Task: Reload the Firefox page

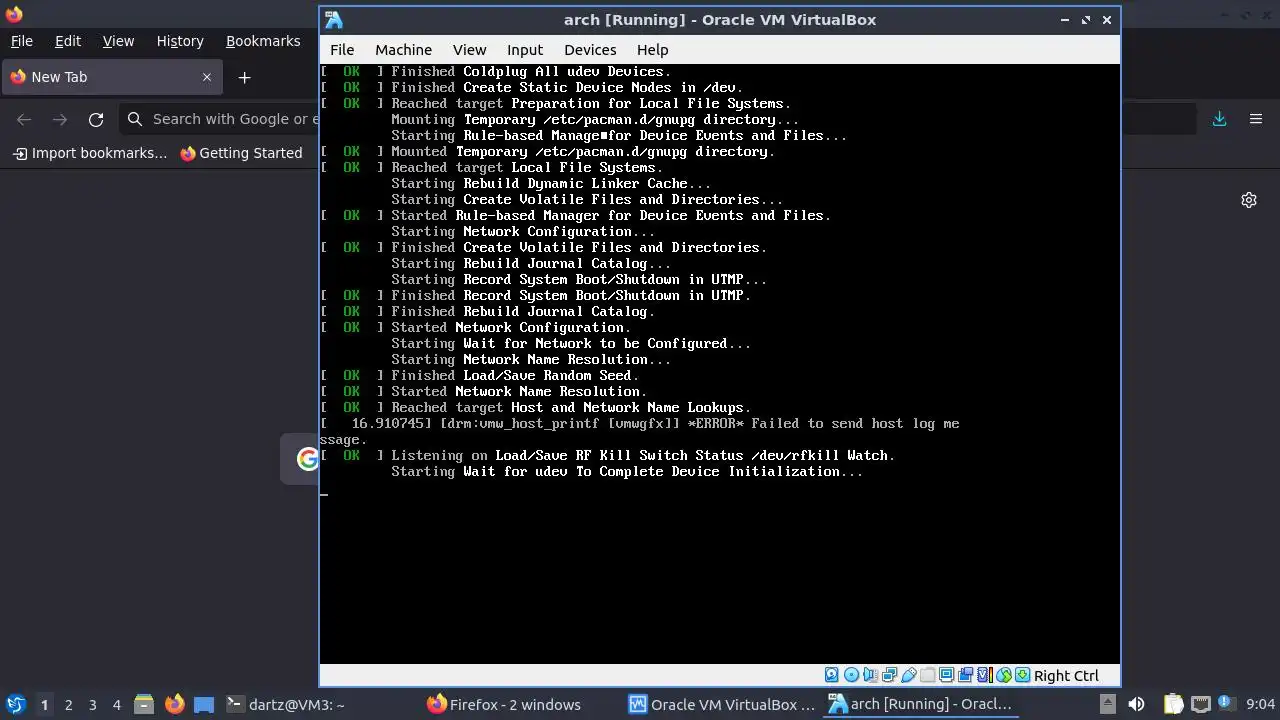Action: [96, 119]
